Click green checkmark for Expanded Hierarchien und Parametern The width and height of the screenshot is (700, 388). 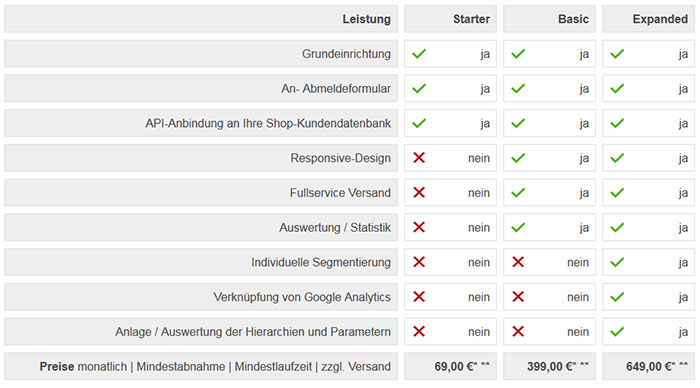coord(617,332)
